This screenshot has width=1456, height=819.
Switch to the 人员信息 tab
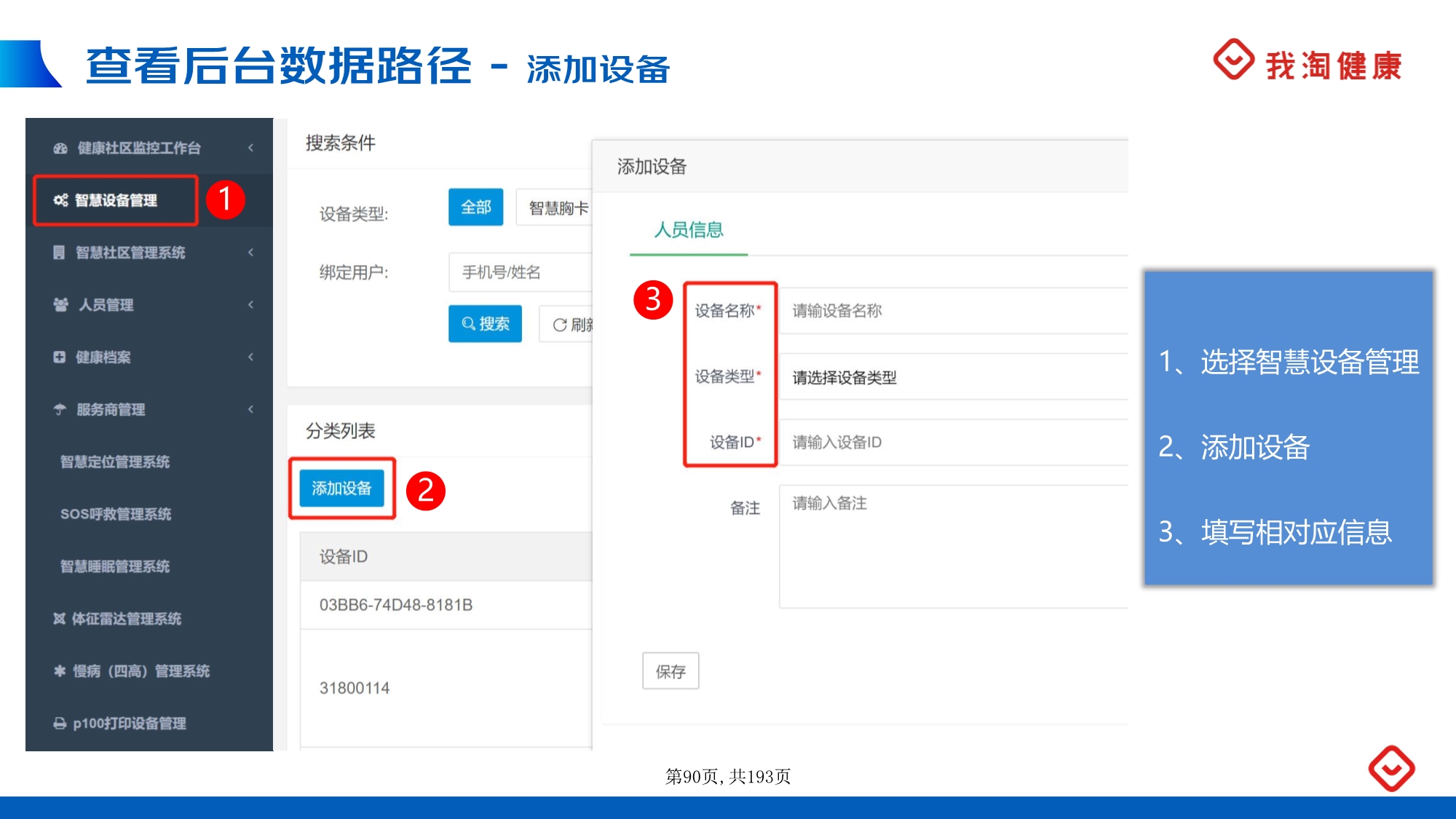(x=688, y=230)
